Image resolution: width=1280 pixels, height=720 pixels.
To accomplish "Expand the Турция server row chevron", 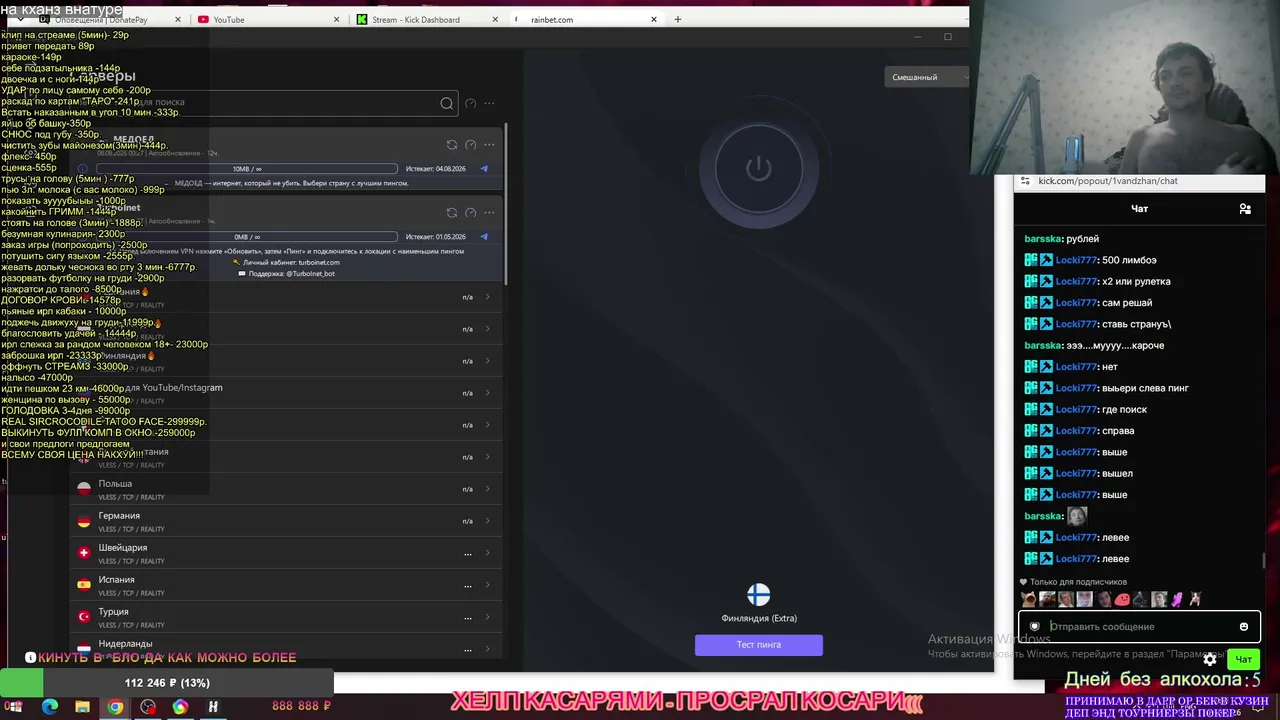I will 488,617.
